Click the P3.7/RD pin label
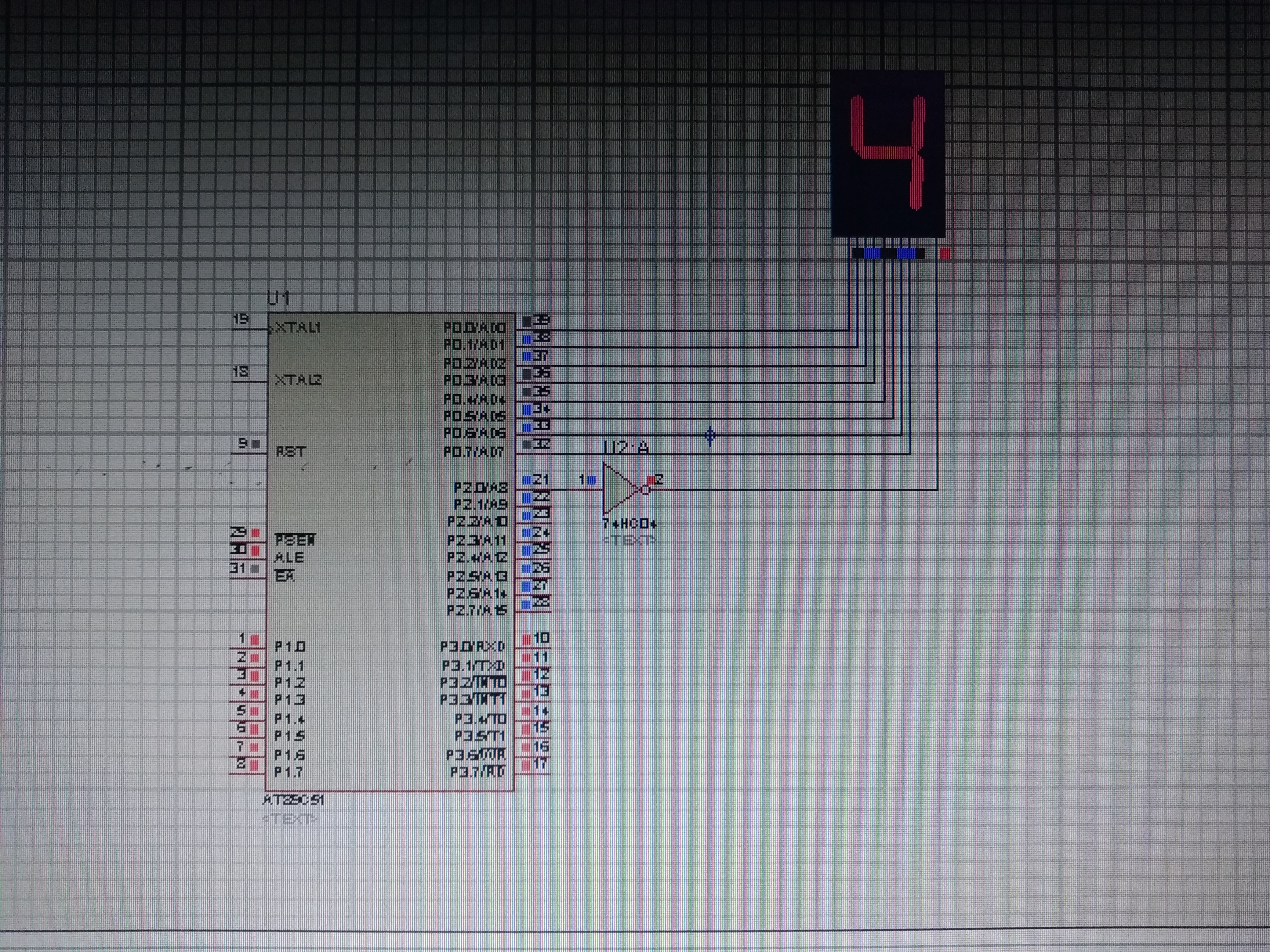1270x952 pixels. (x=477, y=772)
